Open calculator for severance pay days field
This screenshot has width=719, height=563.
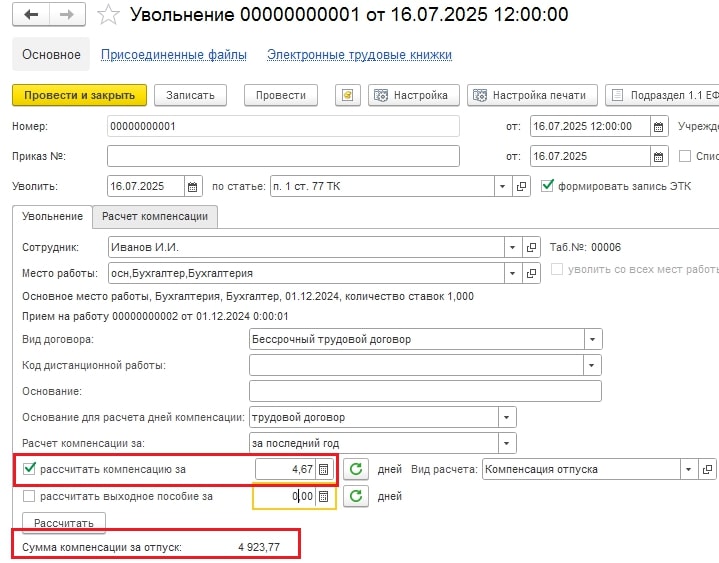(323, 497)
